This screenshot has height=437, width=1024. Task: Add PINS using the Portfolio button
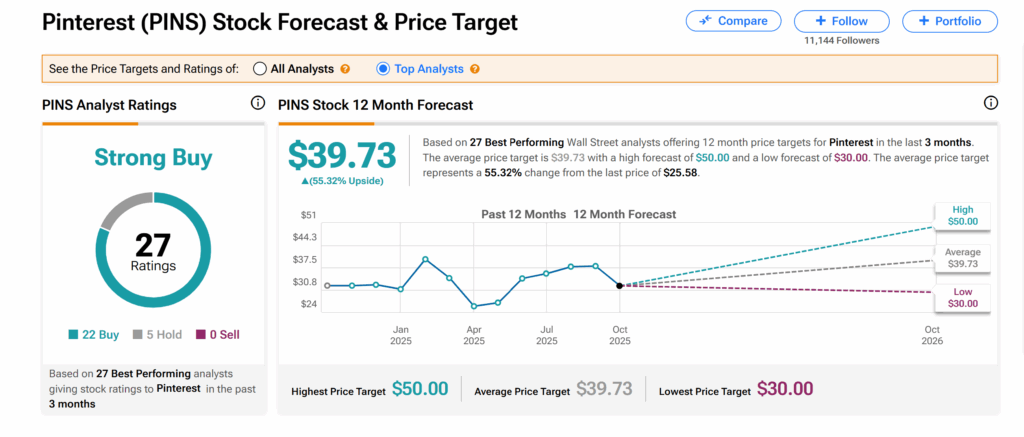949,21
